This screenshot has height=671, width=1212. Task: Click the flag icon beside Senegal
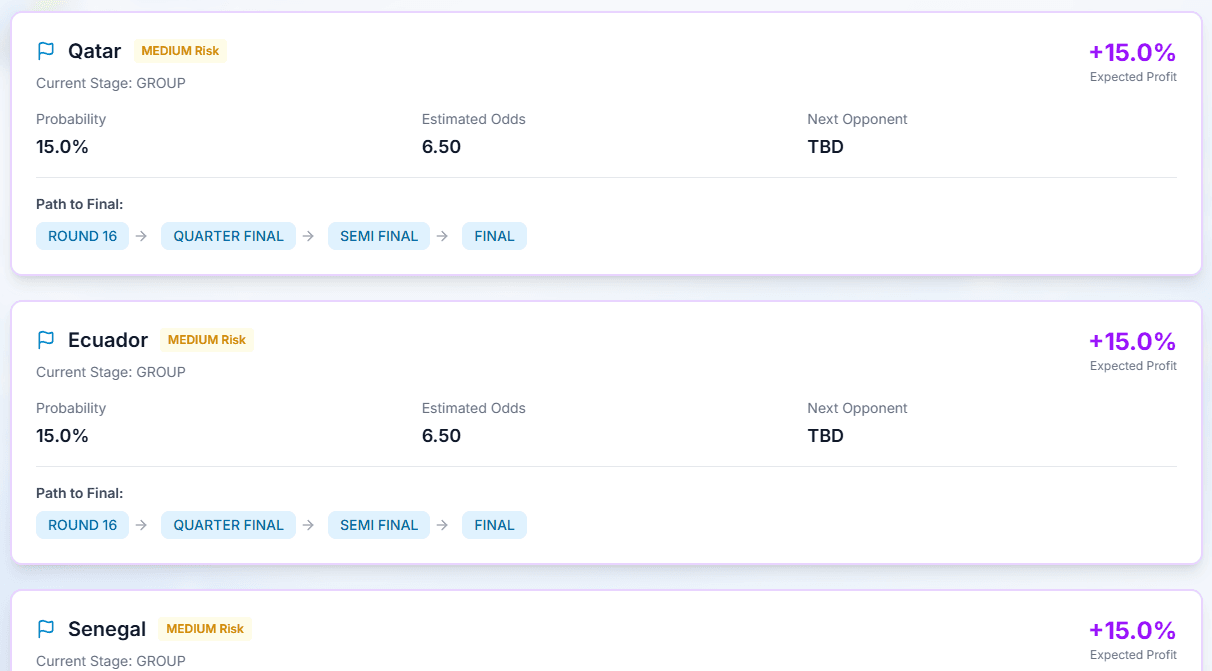pos(45,629)
